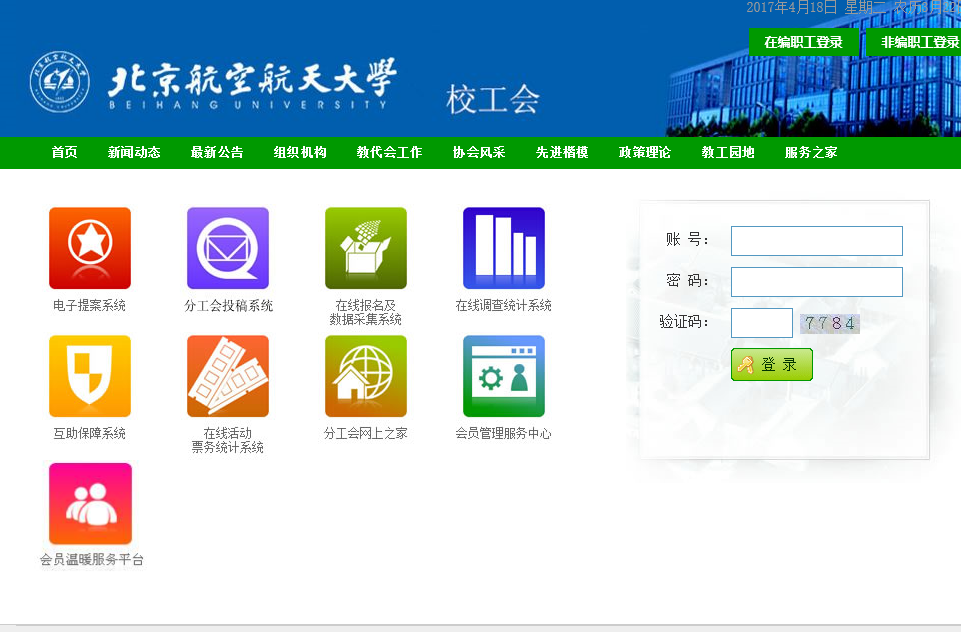Click the 分工会投稿系统 envelope icon

click(x=228, y=248)
